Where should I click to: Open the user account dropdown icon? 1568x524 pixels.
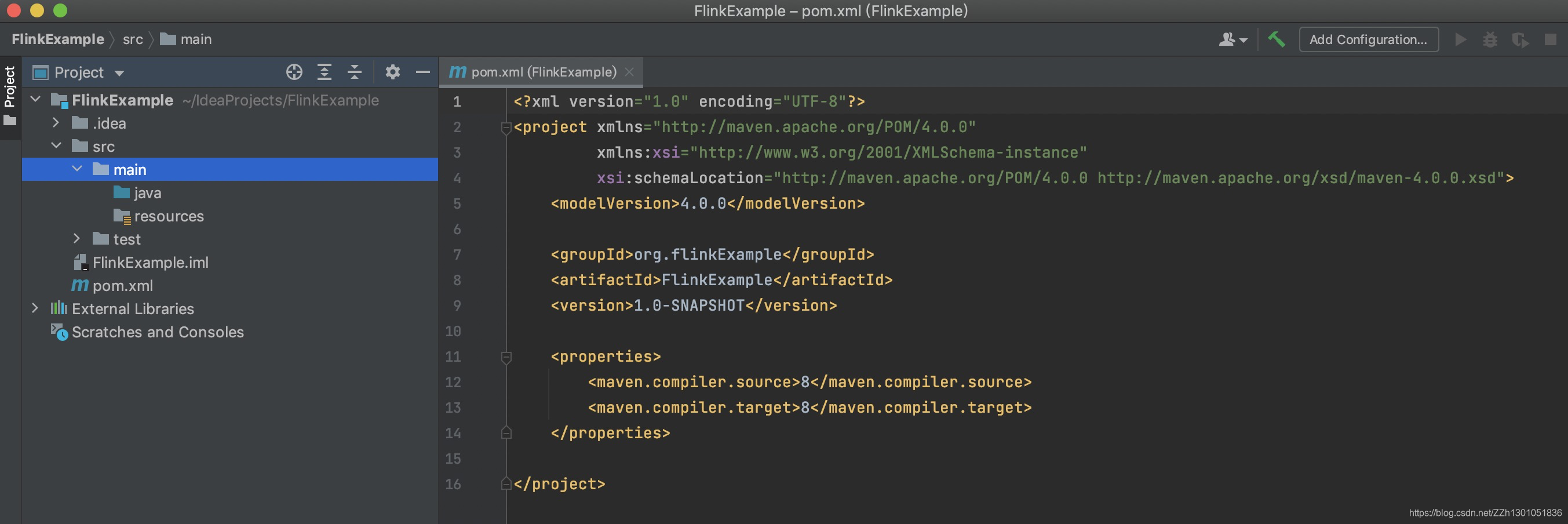click(x=1233, y=39)
